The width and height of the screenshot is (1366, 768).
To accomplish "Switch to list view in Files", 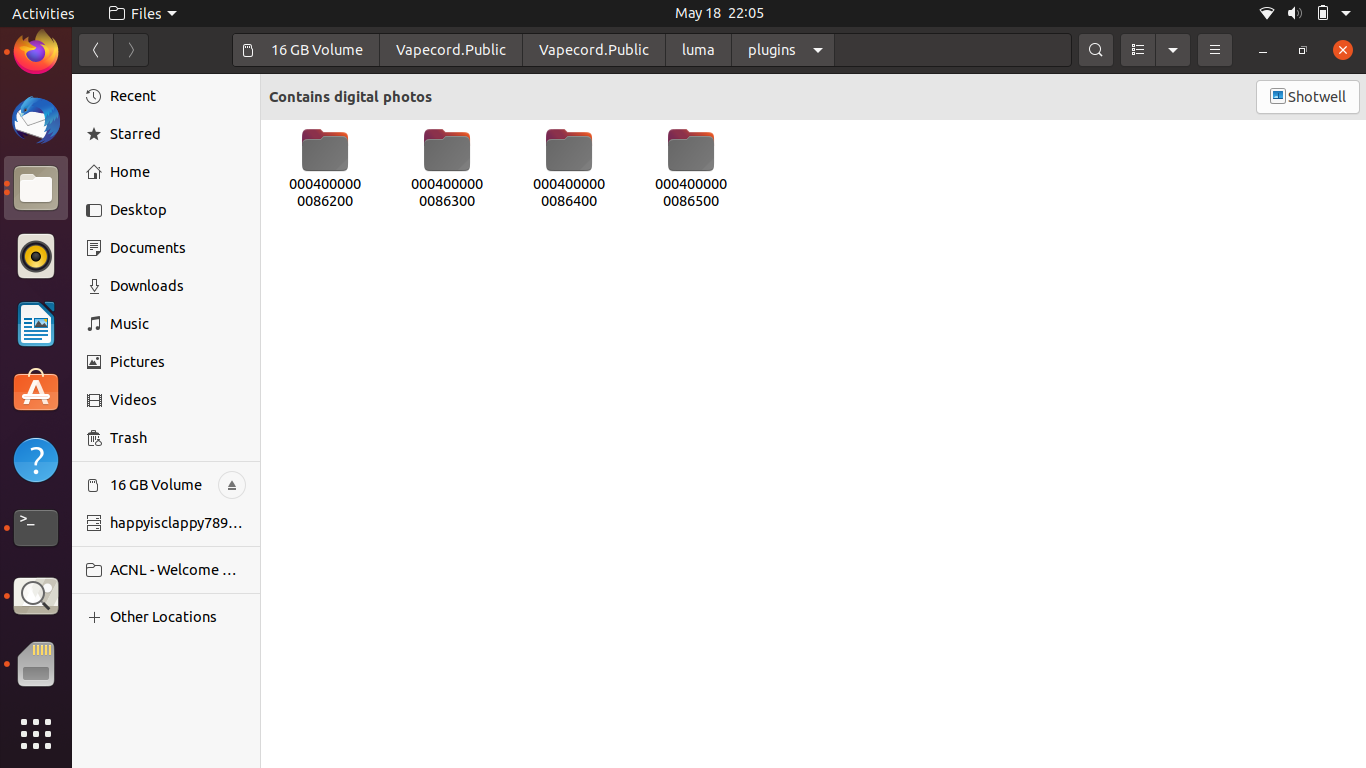I will pyautogui.click(x=1137, y=50).
